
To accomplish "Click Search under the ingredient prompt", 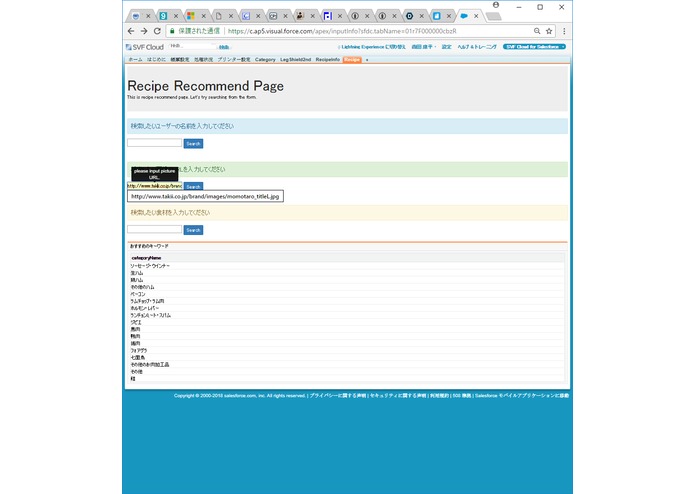I will [193, 230].
